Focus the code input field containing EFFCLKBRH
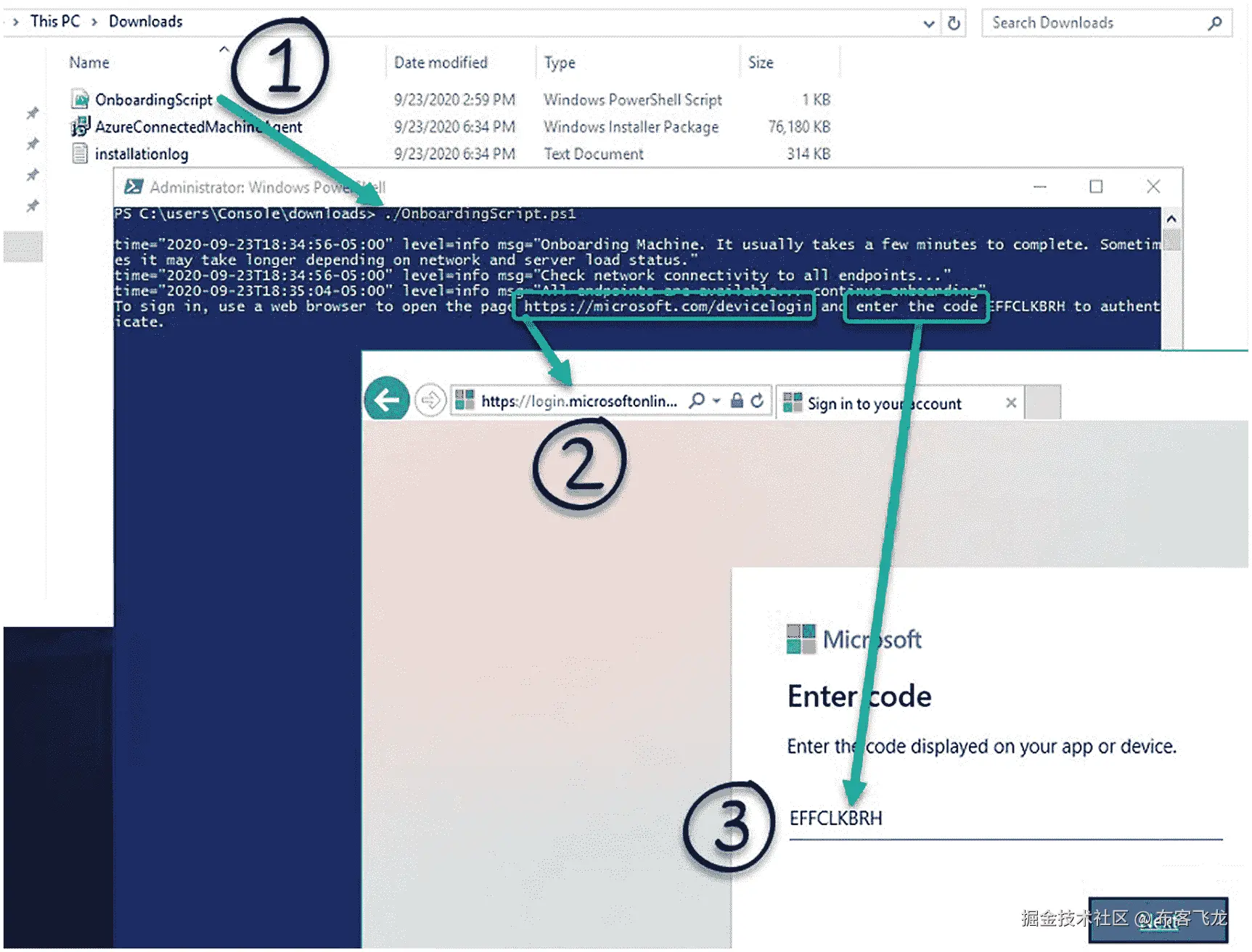 [x=1006, y=819]
